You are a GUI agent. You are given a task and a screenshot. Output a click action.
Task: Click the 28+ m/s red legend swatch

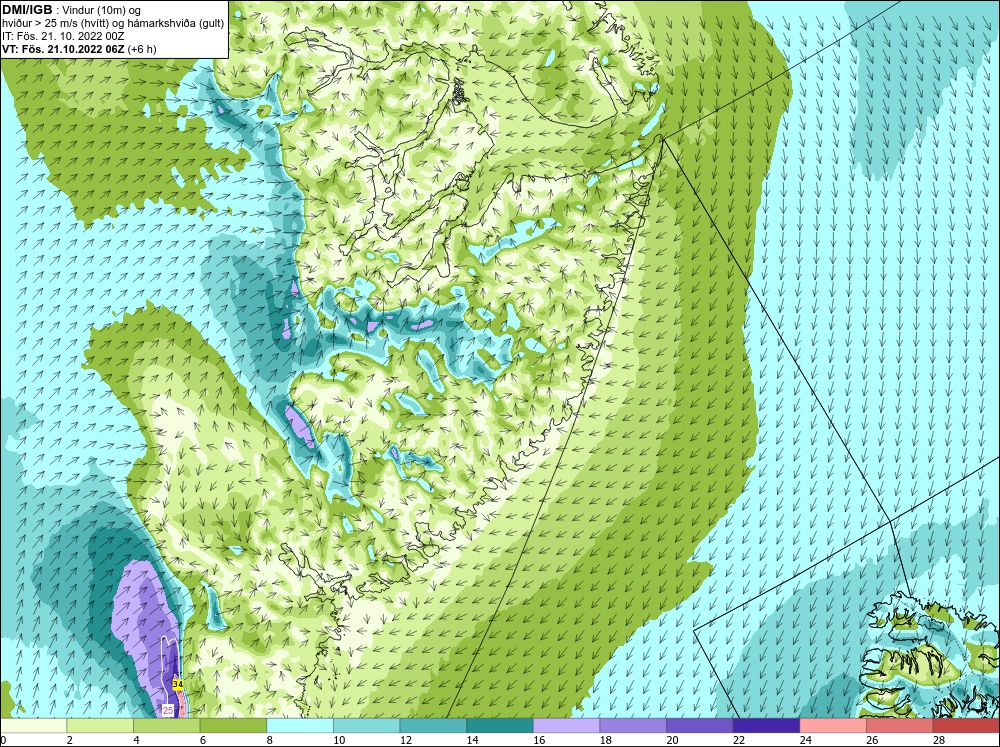[x=966, y=726]
